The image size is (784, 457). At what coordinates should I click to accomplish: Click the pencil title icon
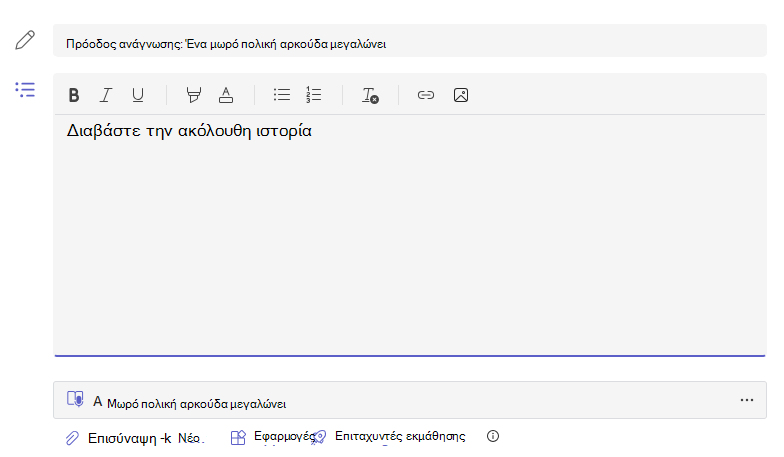coord(25,40)
